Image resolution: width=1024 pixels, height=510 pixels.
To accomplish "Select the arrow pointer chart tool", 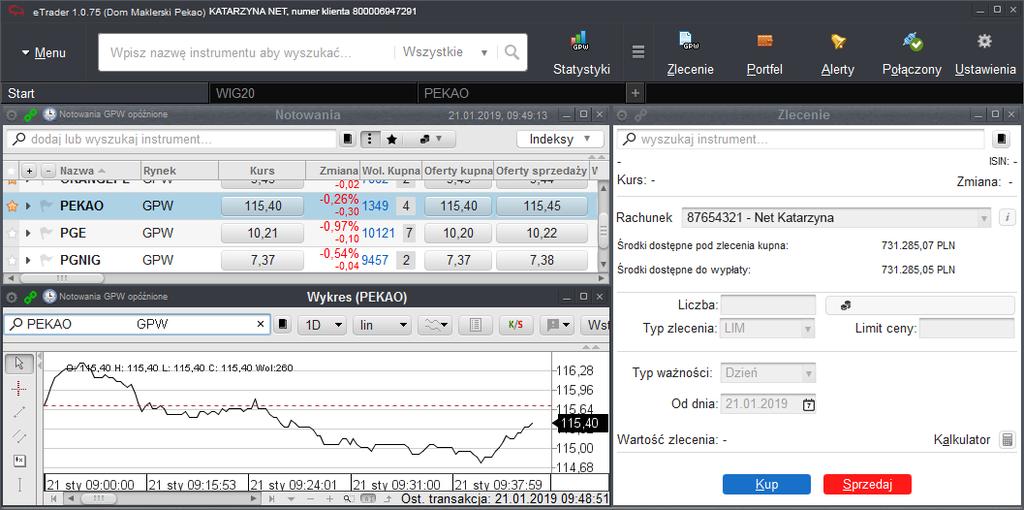I will coord(19,363).
